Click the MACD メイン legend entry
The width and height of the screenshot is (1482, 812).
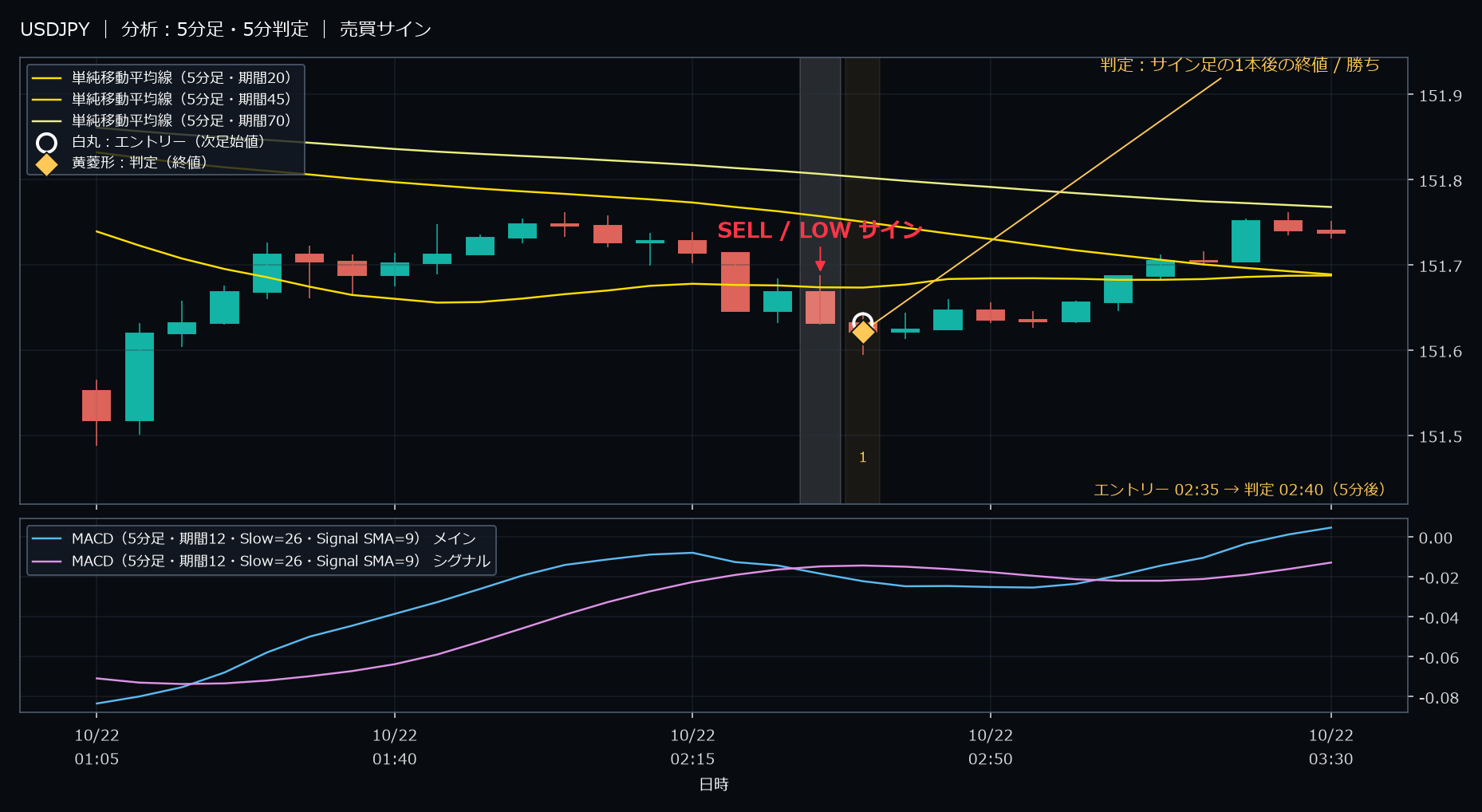[254, 538]
